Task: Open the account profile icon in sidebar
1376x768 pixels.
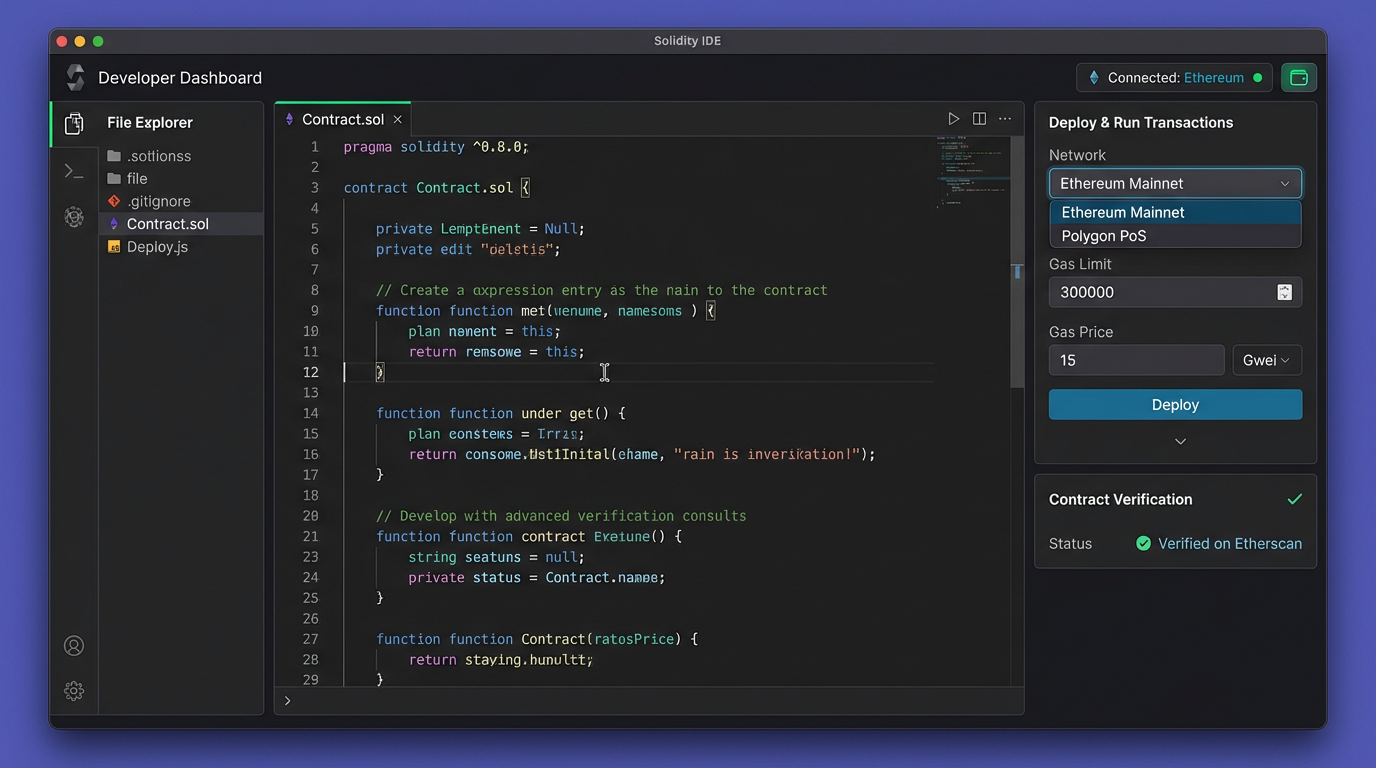Action: [73, 646]
